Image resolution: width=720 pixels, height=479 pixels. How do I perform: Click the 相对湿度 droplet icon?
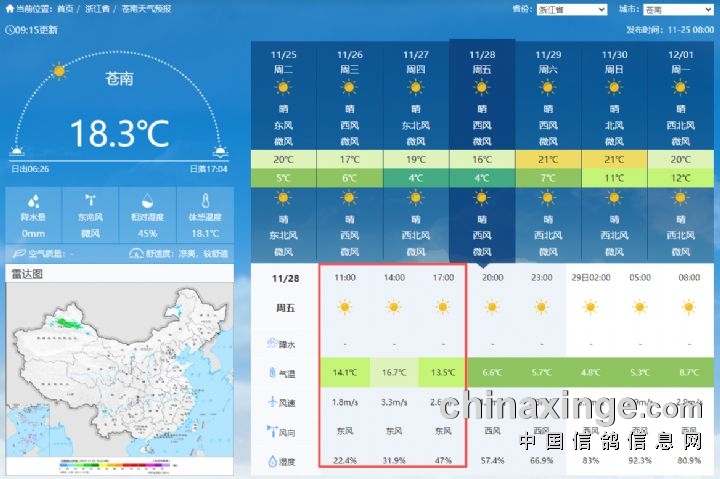click(147, 200)
